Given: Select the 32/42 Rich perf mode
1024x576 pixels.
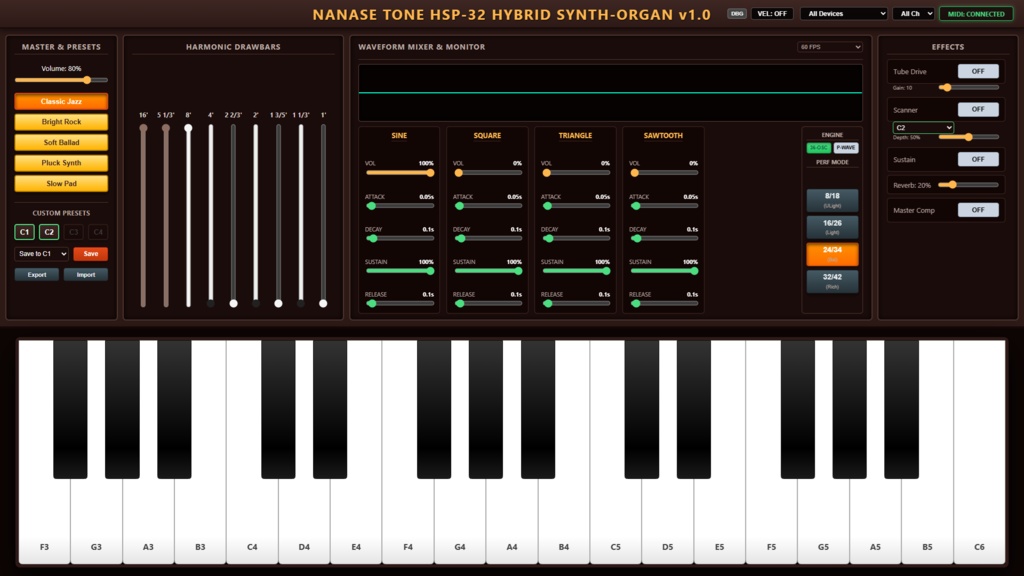Looking at the screenshot, I should click(832, 281).
